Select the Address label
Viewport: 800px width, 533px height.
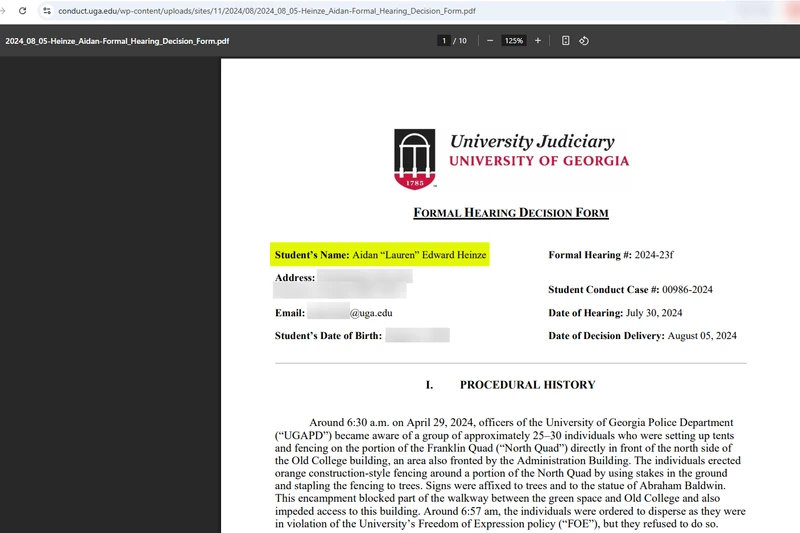[x=295, y=277]
